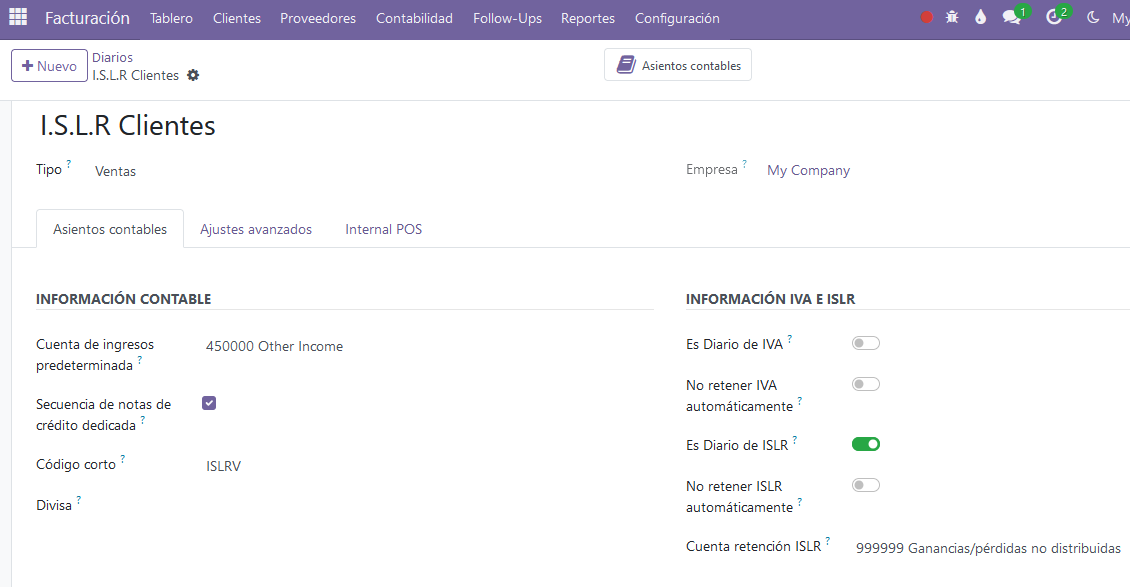Open the debug bug tools icon

tap(952, 17)
